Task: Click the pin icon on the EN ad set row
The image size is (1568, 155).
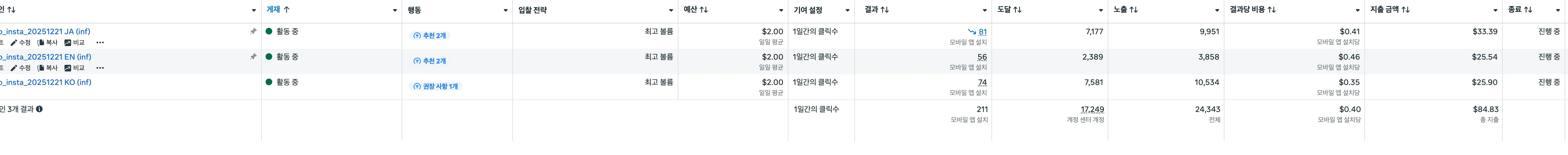Action: tap(253, 57)
